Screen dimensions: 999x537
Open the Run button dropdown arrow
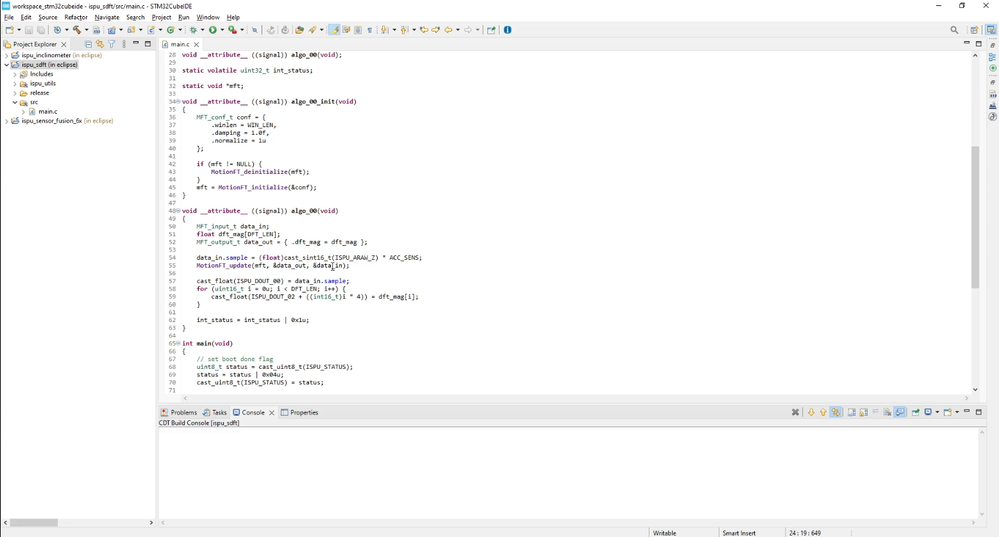point(222,30)
